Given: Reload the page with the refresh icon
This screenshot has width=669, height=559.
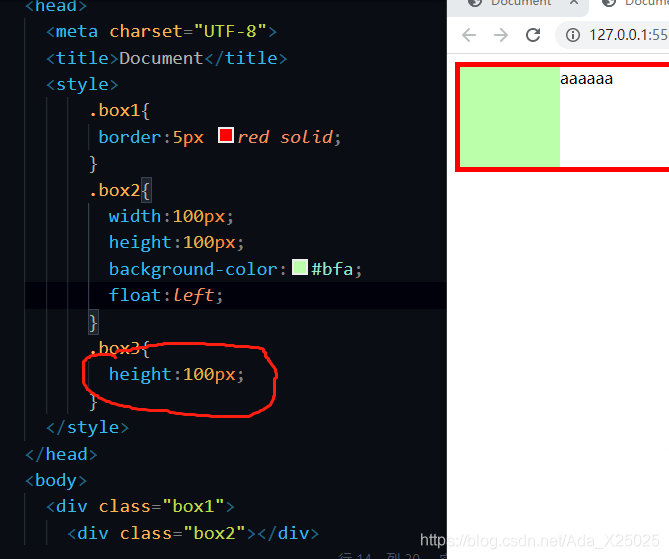Looking at the screenshot, I should [533, 35].
